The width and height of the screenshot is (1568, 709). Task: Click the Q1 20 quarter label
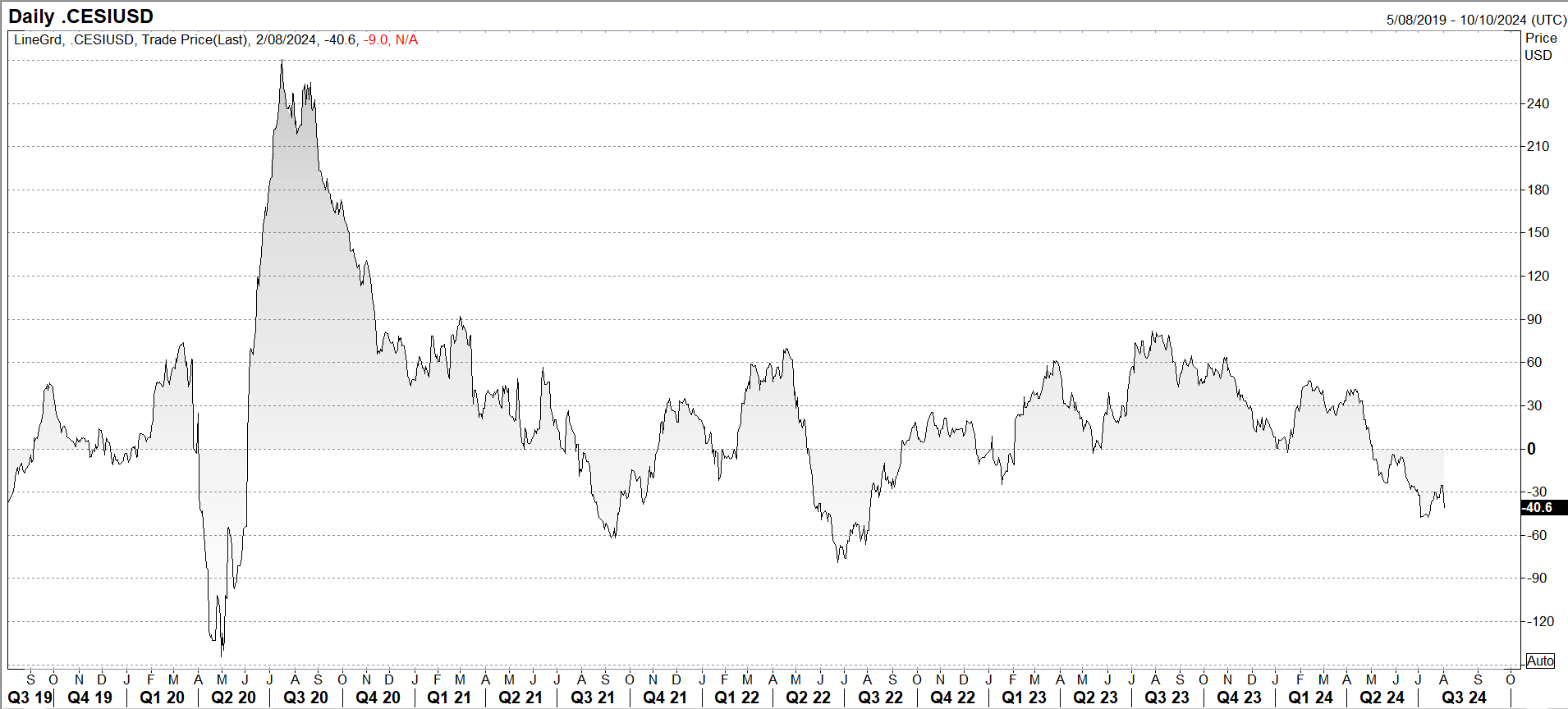(x=162, y=698)
